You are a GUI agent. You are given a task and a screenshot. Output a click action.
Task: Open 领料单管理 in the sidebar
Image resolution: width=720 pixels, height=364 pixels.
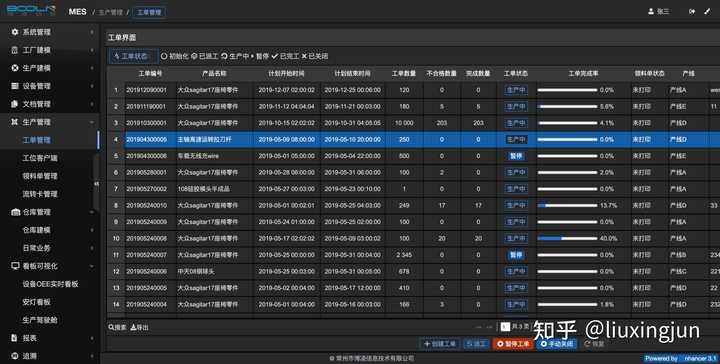(x=40, y=176)
